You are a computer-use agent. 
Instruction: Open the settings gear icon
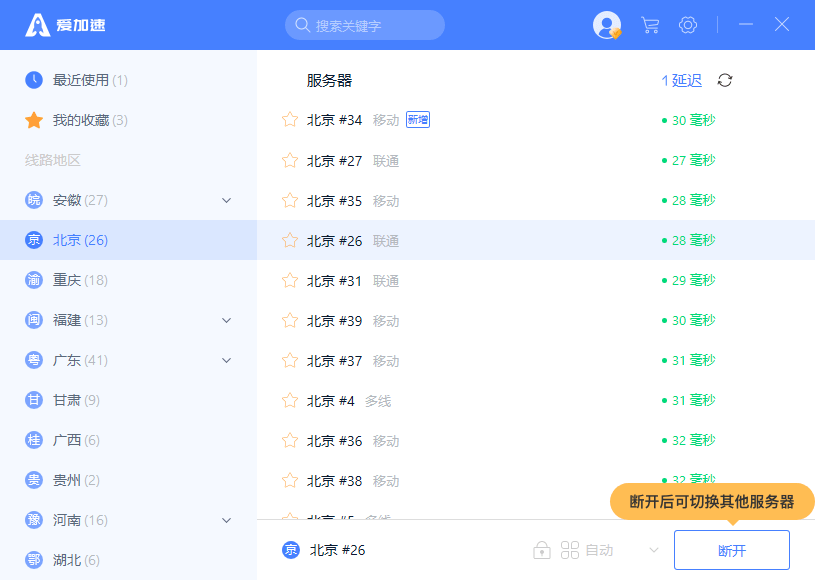(x=688, y=25)
